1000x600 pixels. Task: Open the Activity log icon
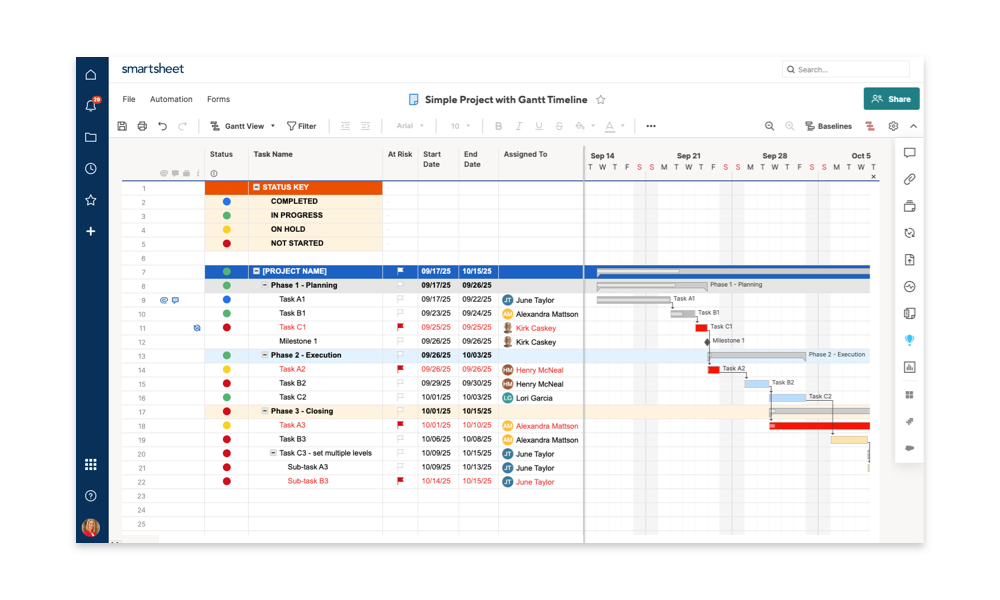(x=909, y=286)
